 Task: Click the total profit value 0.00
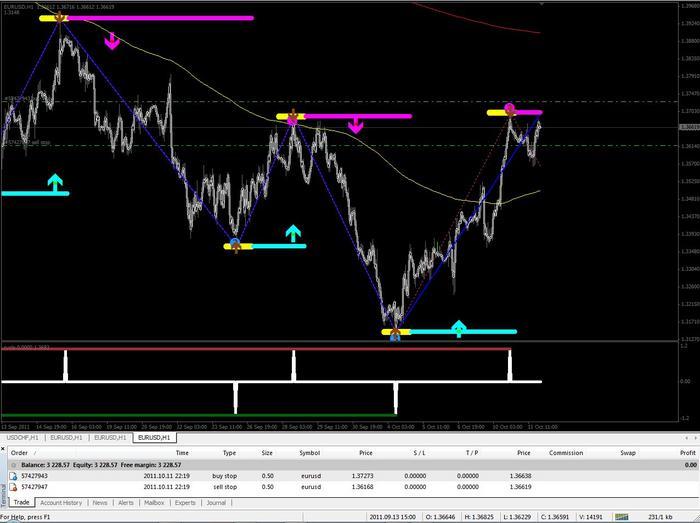point(691,465)
